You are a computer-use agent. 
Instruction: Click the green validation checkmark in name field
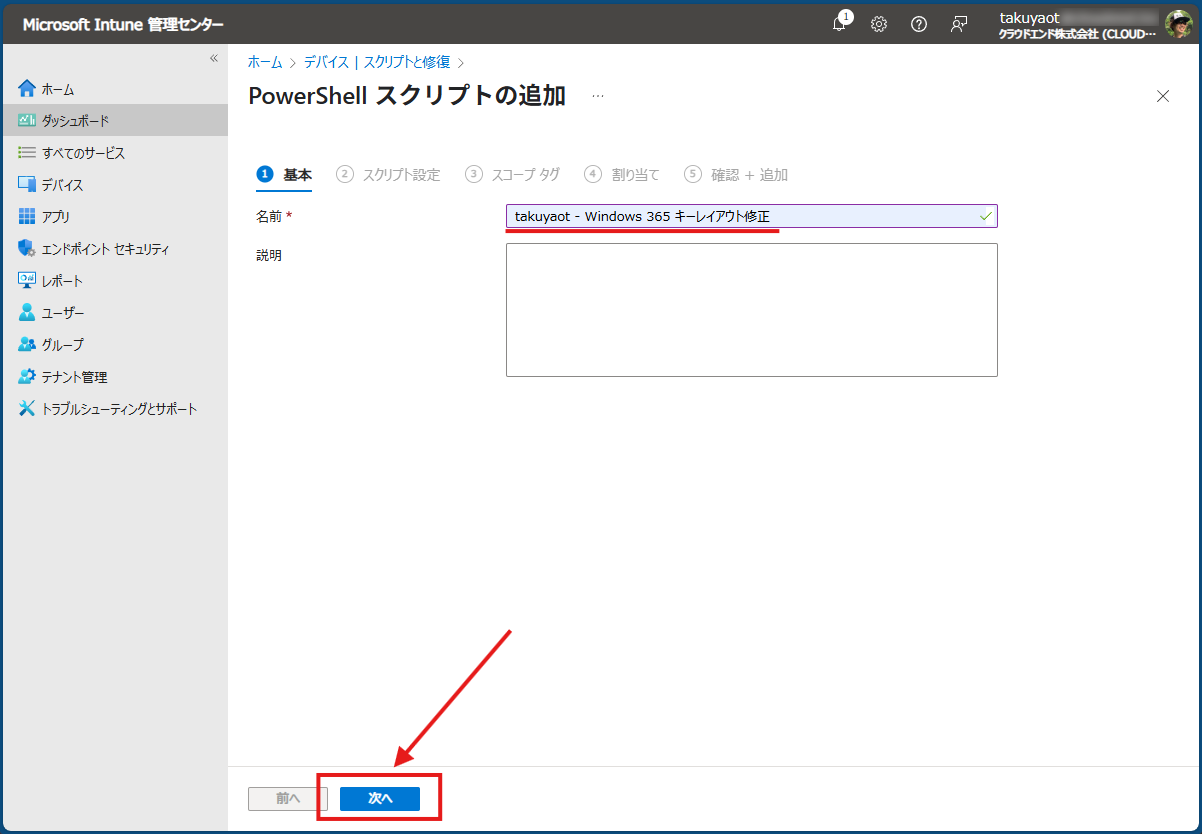tap(986, 216)
